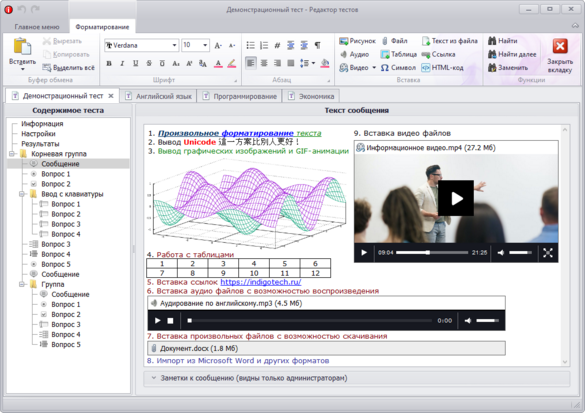This screenshot has width=585, height=413.
Task: Mute the video player's volume
Action: click(501, 253)
